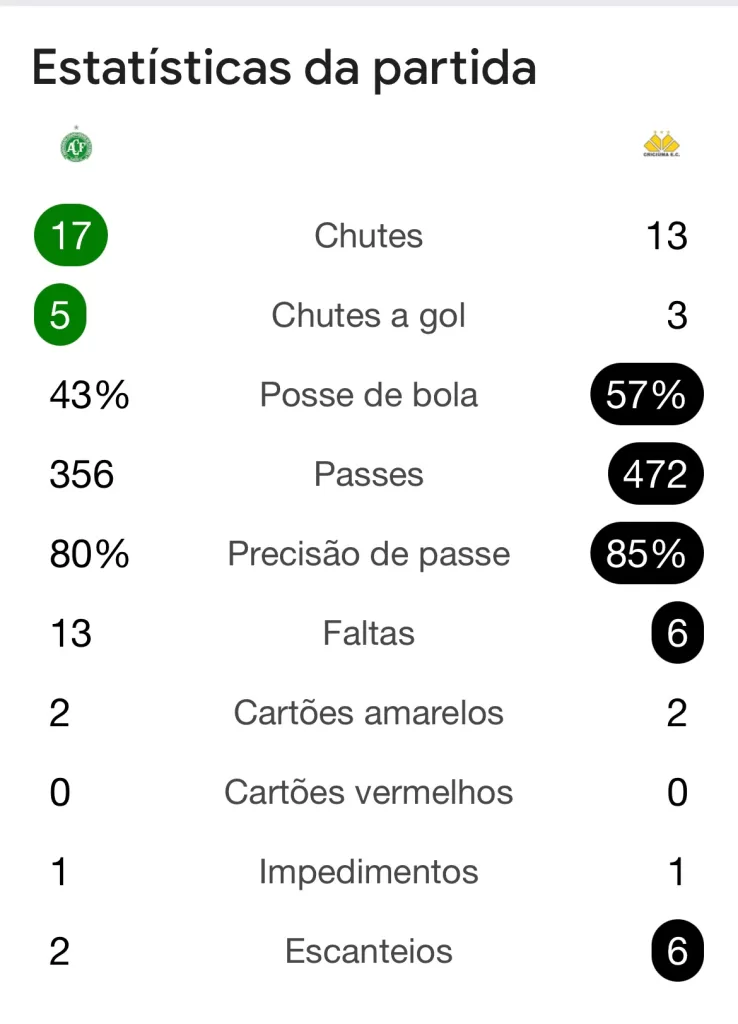Click the Estatísticas da partida heading

point(284,68)
